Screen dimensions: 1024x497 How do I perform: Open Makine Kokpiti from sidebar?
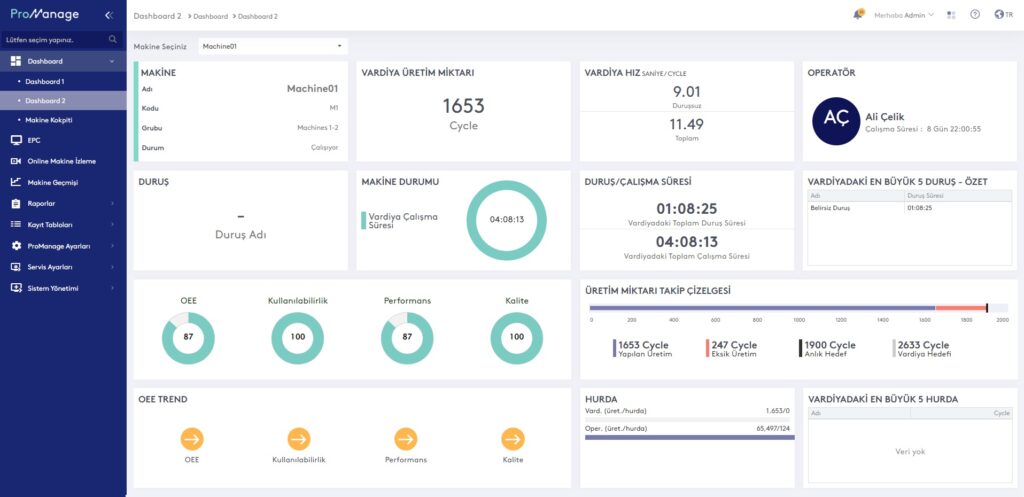tap(49, 120)
